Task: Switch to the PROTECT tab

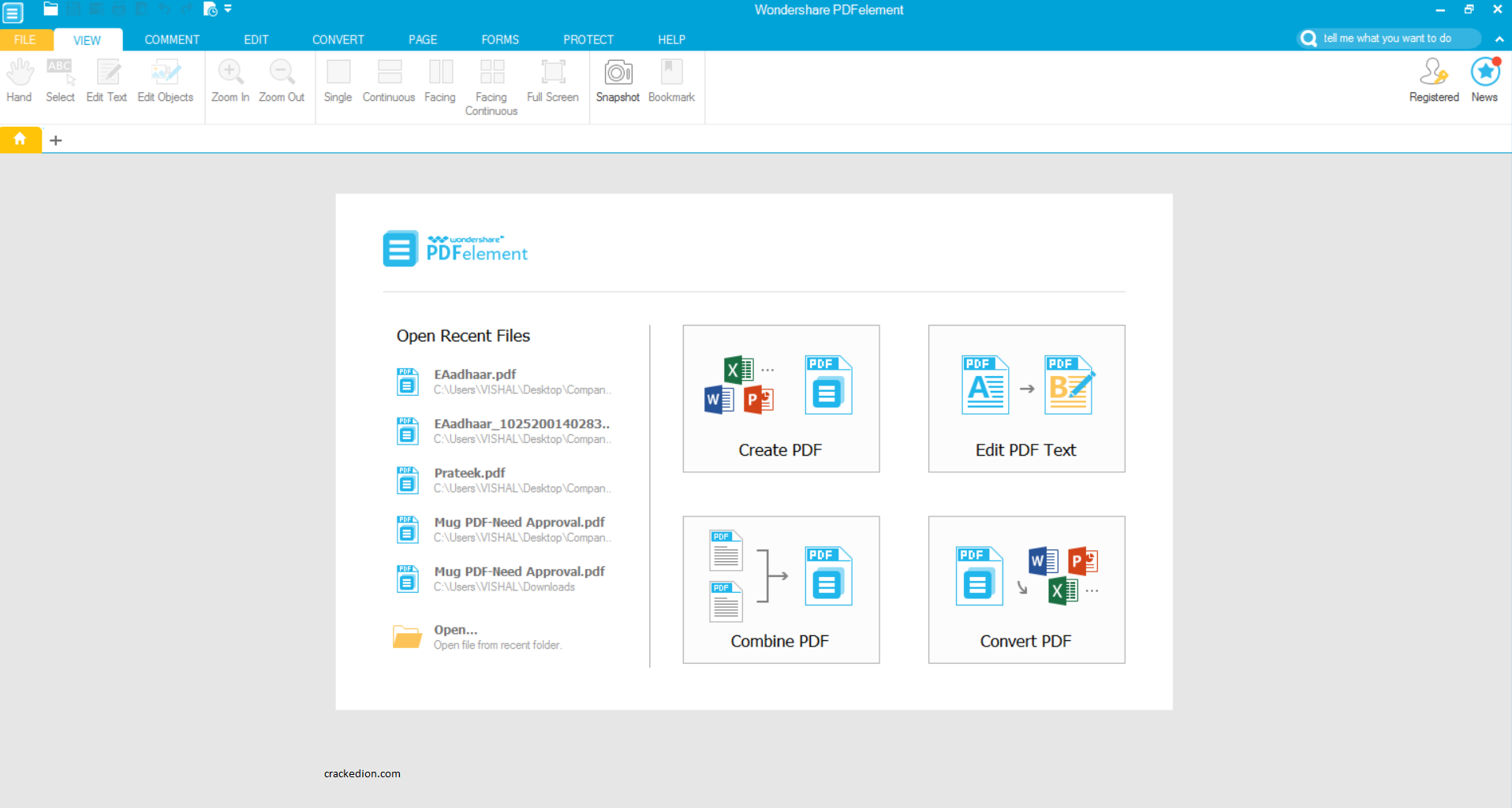Action: point(588,39)
